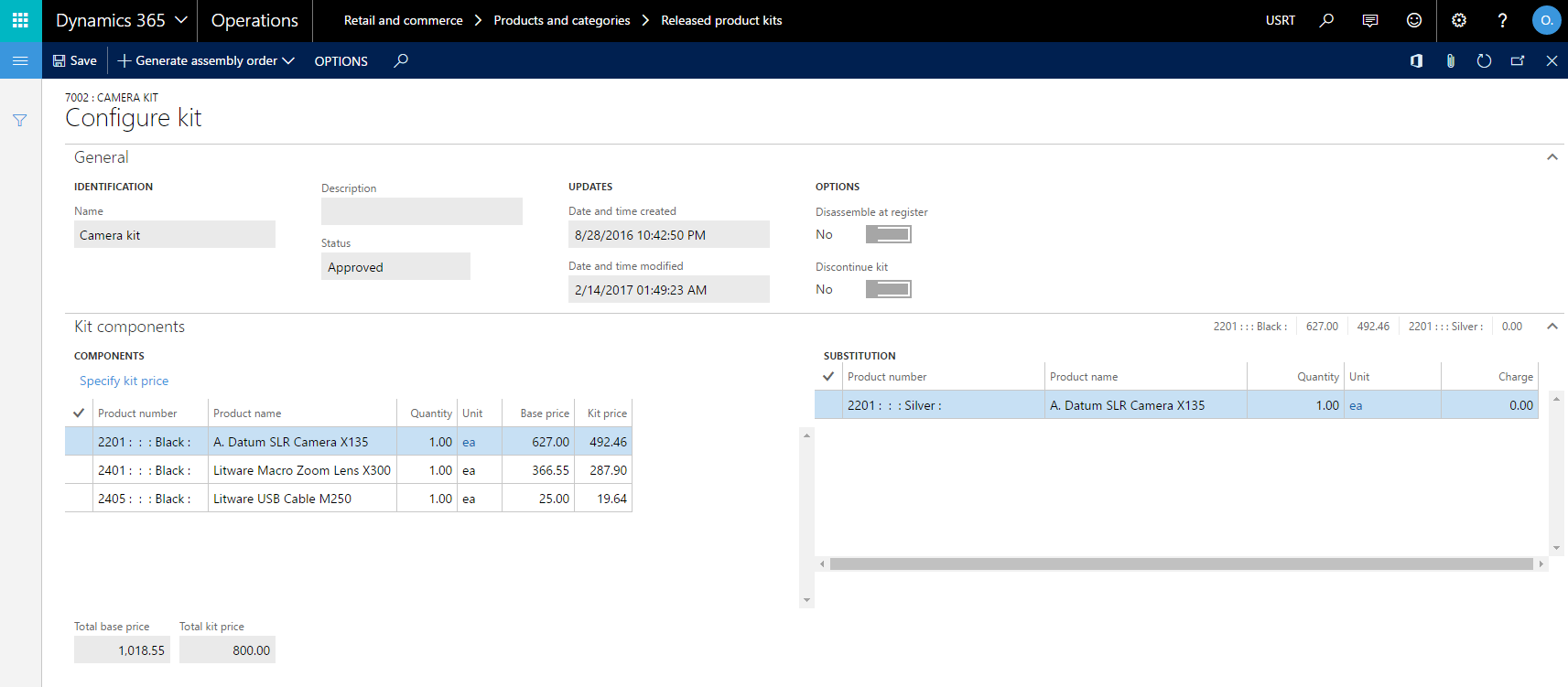Click base price 366.55 cell
1568x687 pixels.
538,470
